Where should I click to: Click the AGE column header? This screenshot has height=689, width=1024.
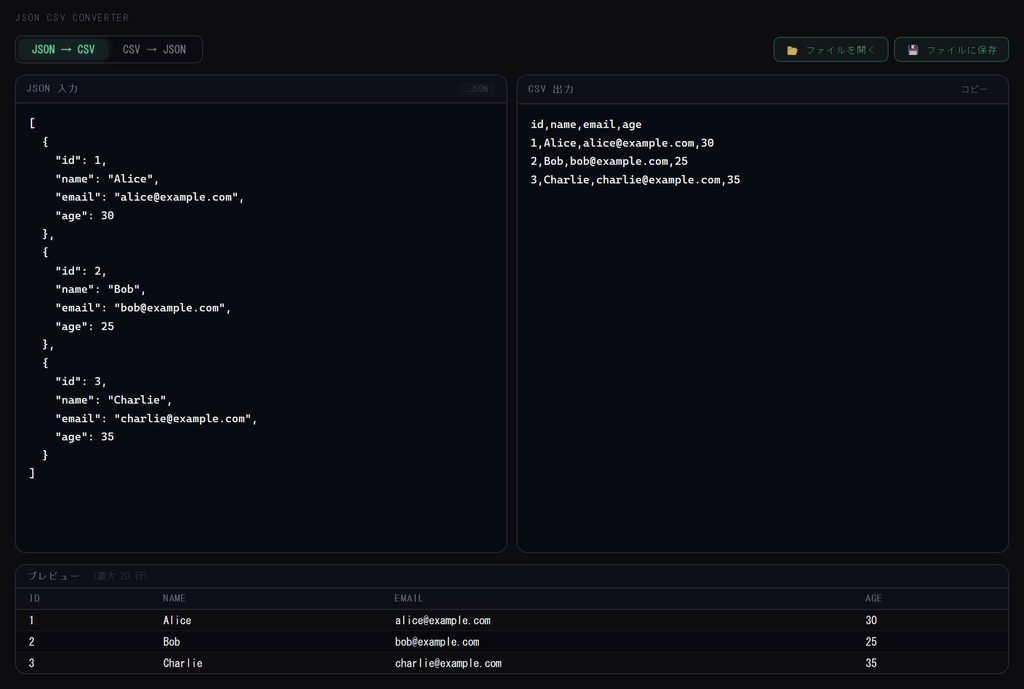[x=873, y=598]
